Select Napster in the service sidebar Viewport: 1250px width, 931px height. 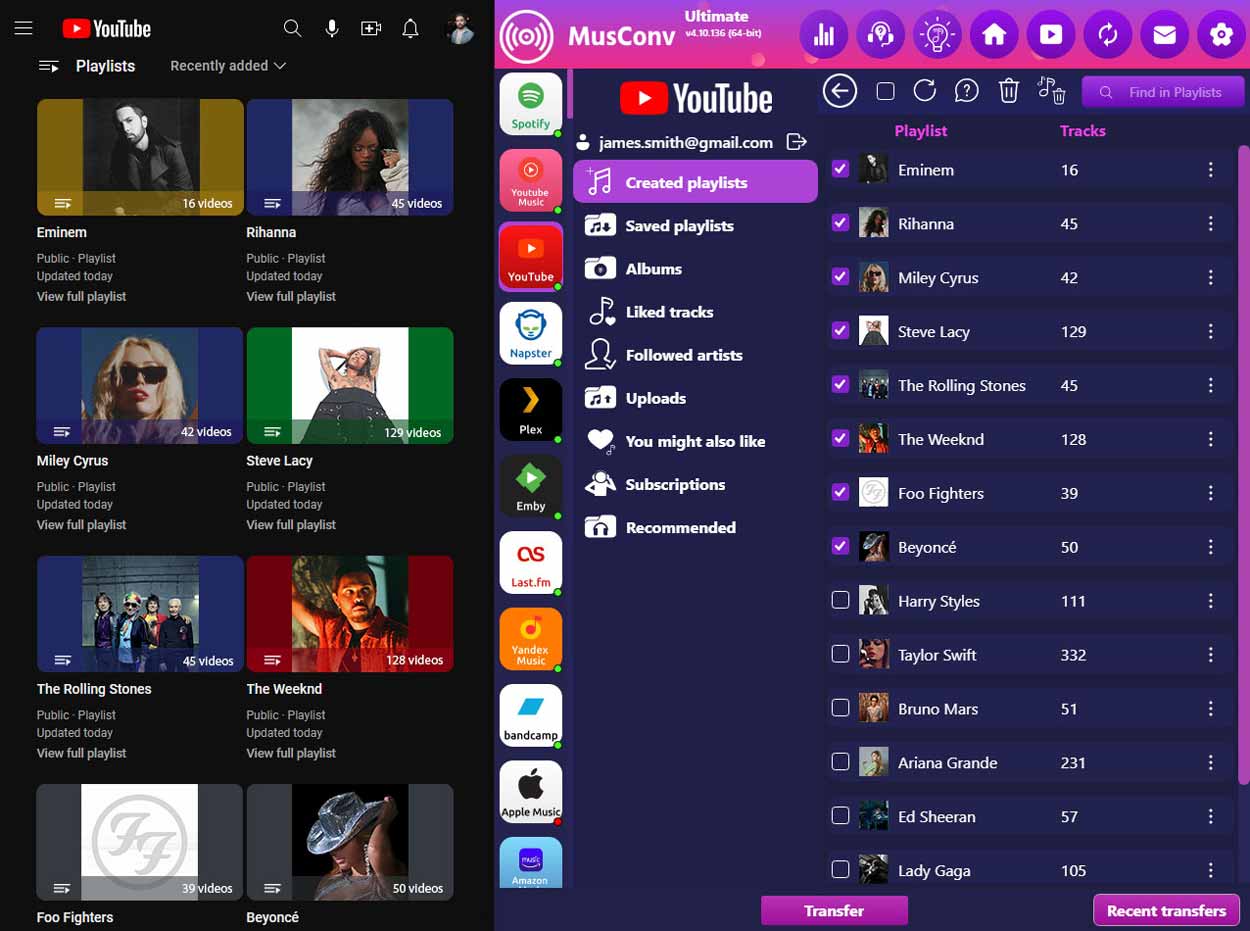tap(531, 333)
